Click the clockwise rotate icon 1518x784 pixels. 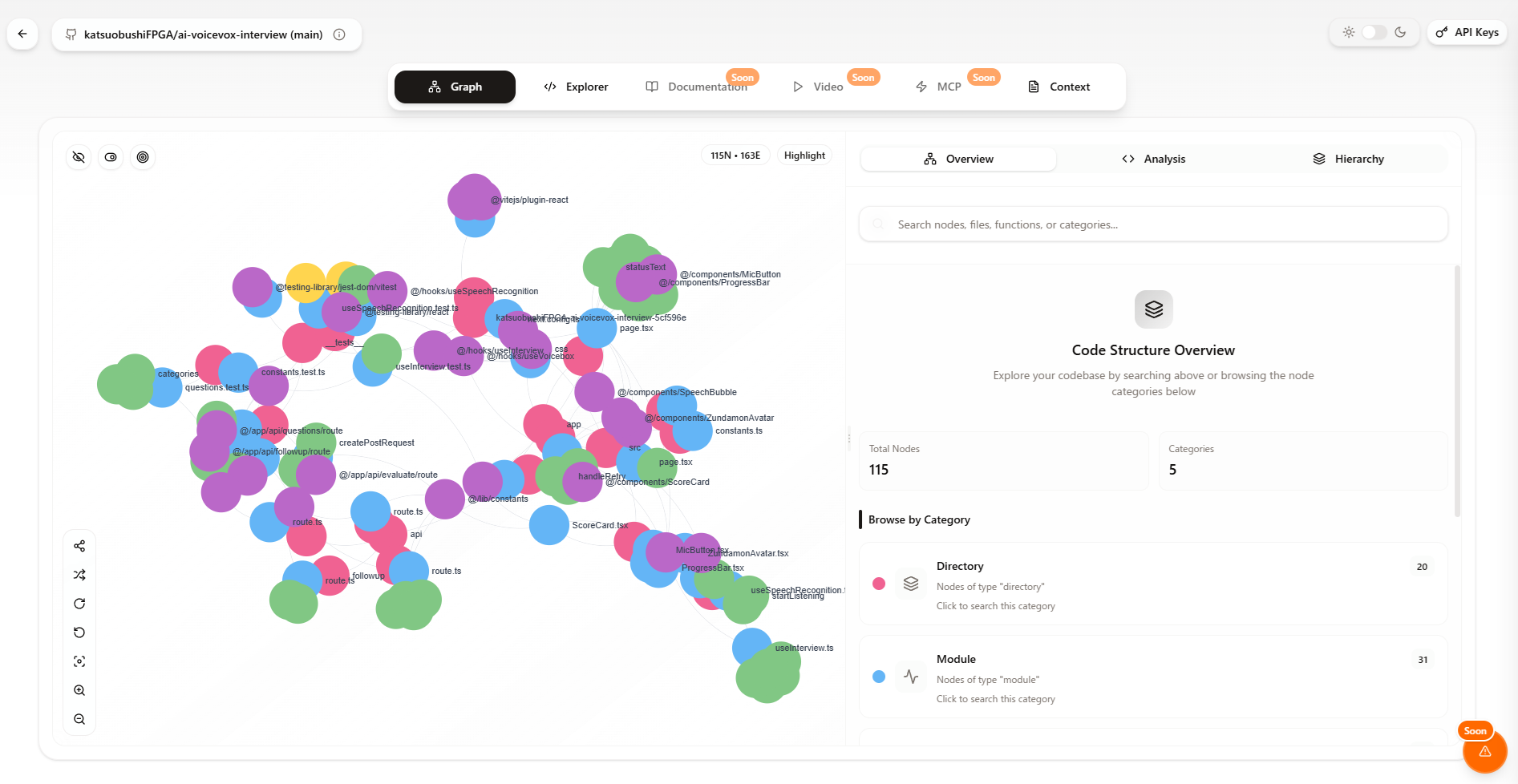pyautogui.click(x=79, y=604)
